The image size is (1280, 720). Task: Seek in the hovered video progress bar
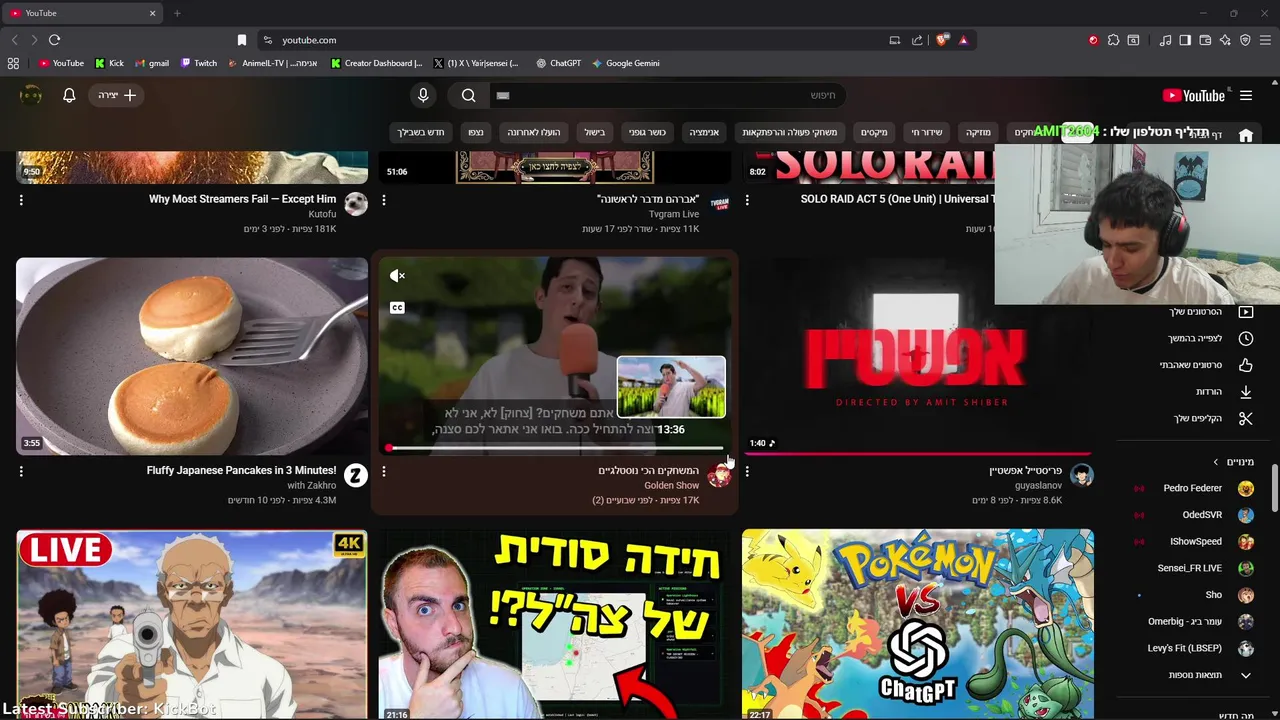pyautogui.click(x=554, y=448)
